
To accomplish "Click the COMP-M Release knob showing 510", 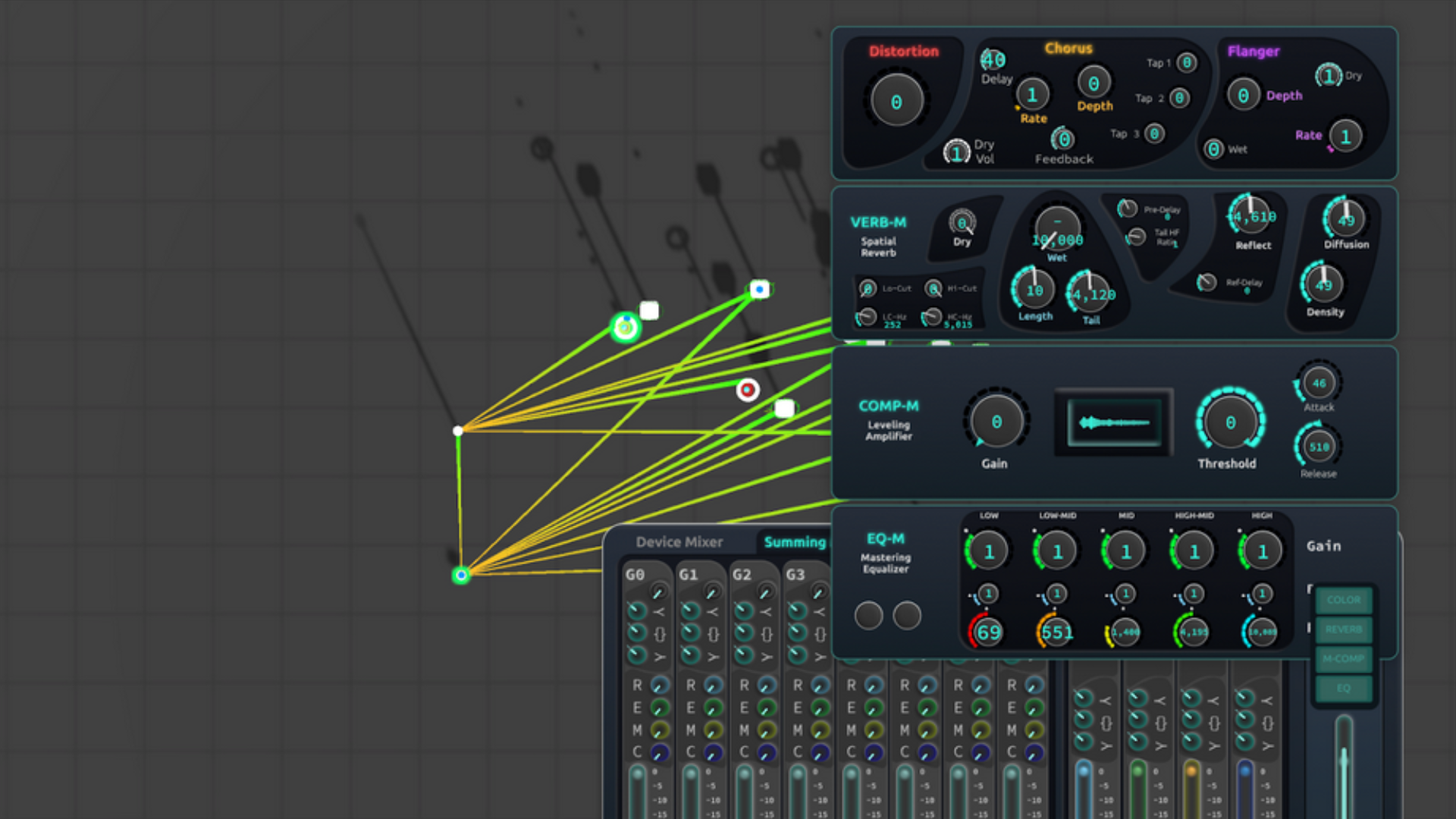I will 1319,447.
